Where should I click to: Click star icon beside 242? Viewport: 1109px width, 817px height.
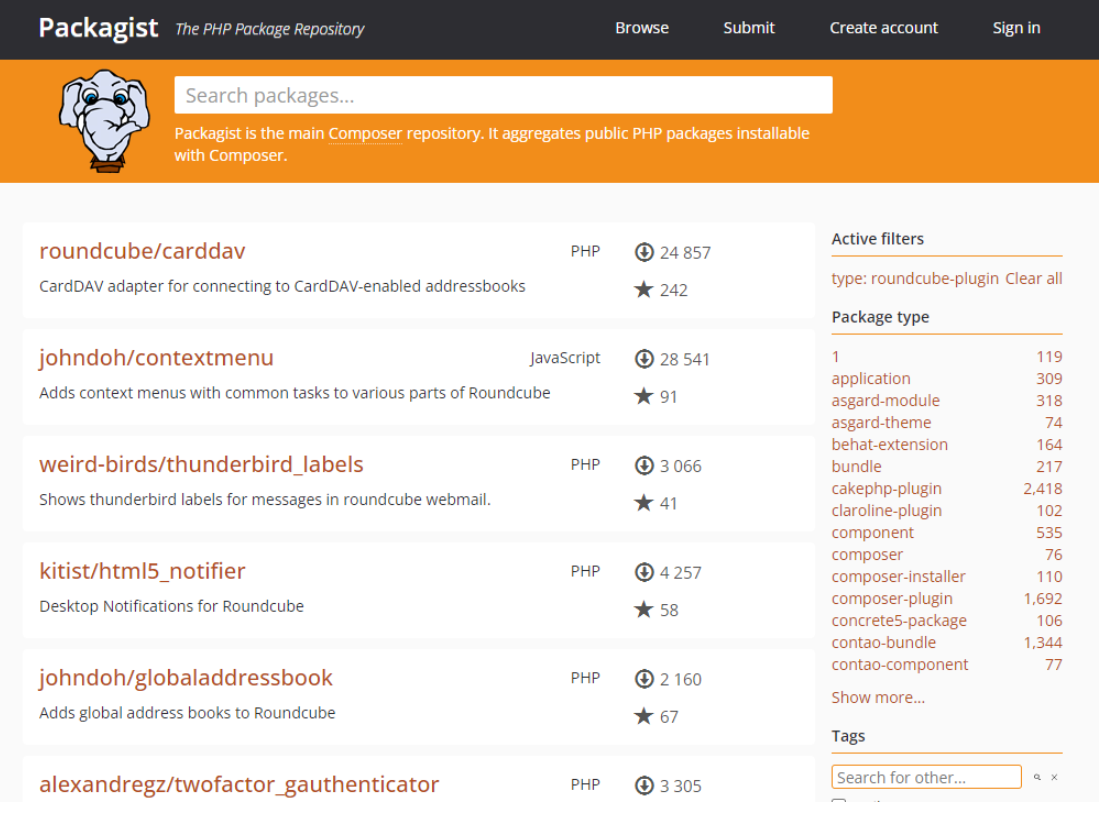click(x=644, y=289)
